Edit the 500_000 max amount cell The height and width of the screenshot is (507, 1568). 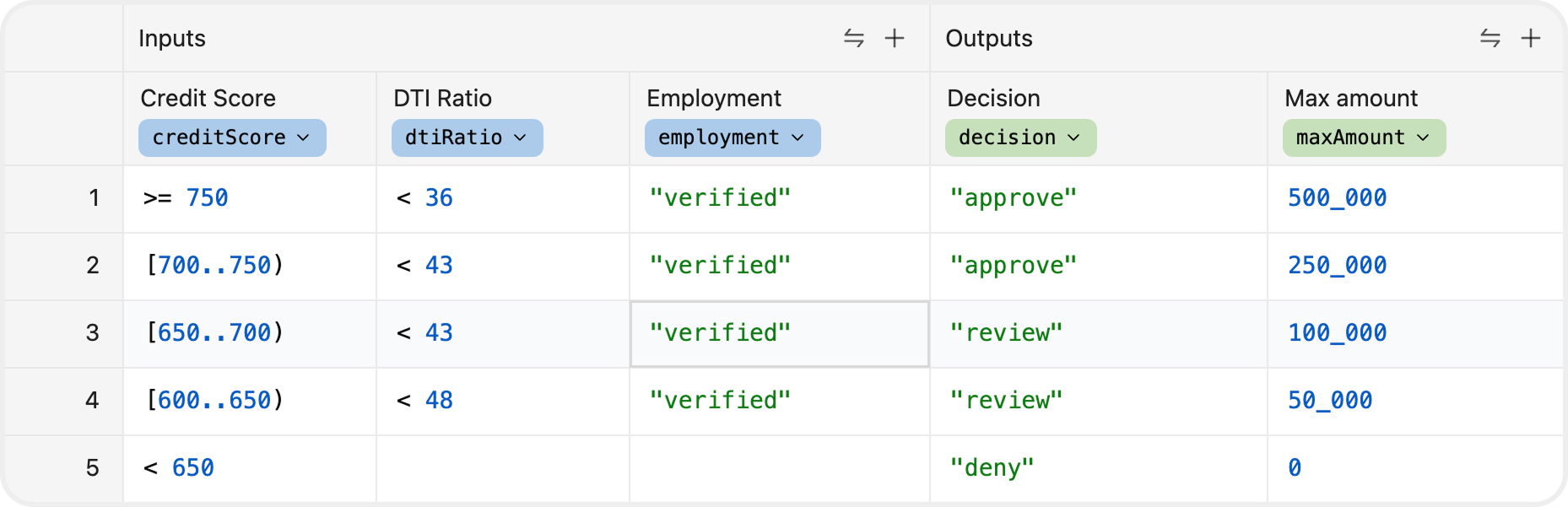tap(1415, 198)
